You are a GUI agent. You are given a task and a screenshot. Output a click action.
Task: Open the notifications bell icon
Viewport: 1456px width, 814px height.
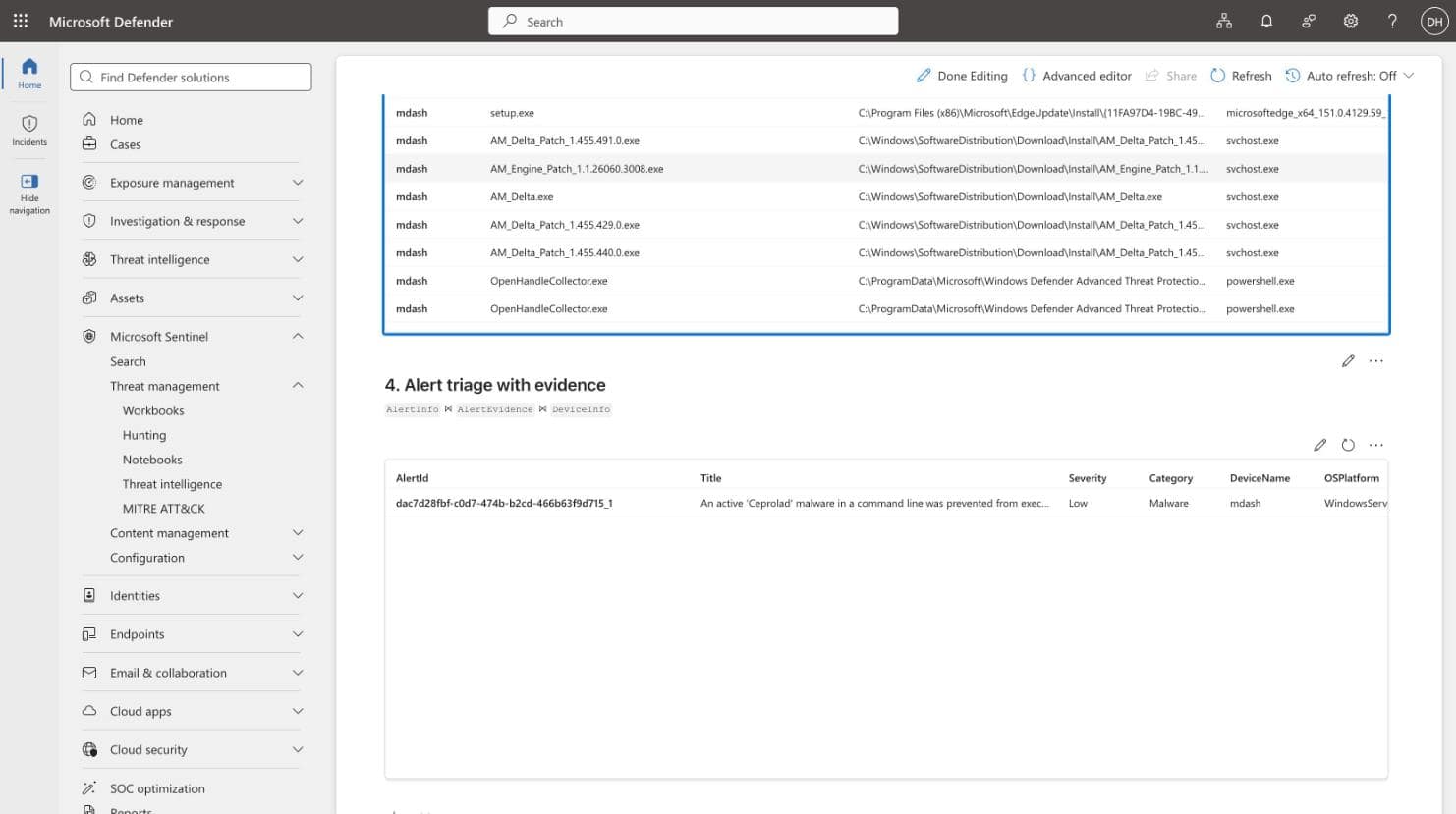[1266, 21]
